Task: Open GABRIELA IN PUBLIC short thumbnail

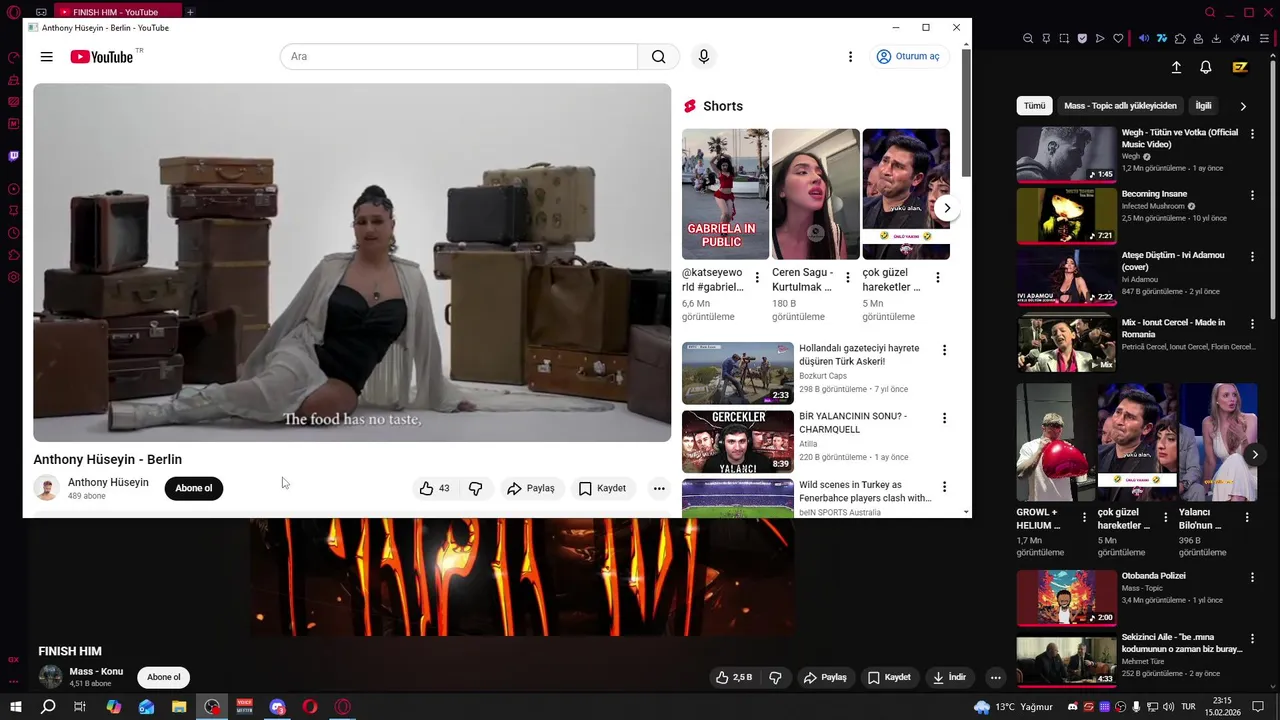Action: 725,194
